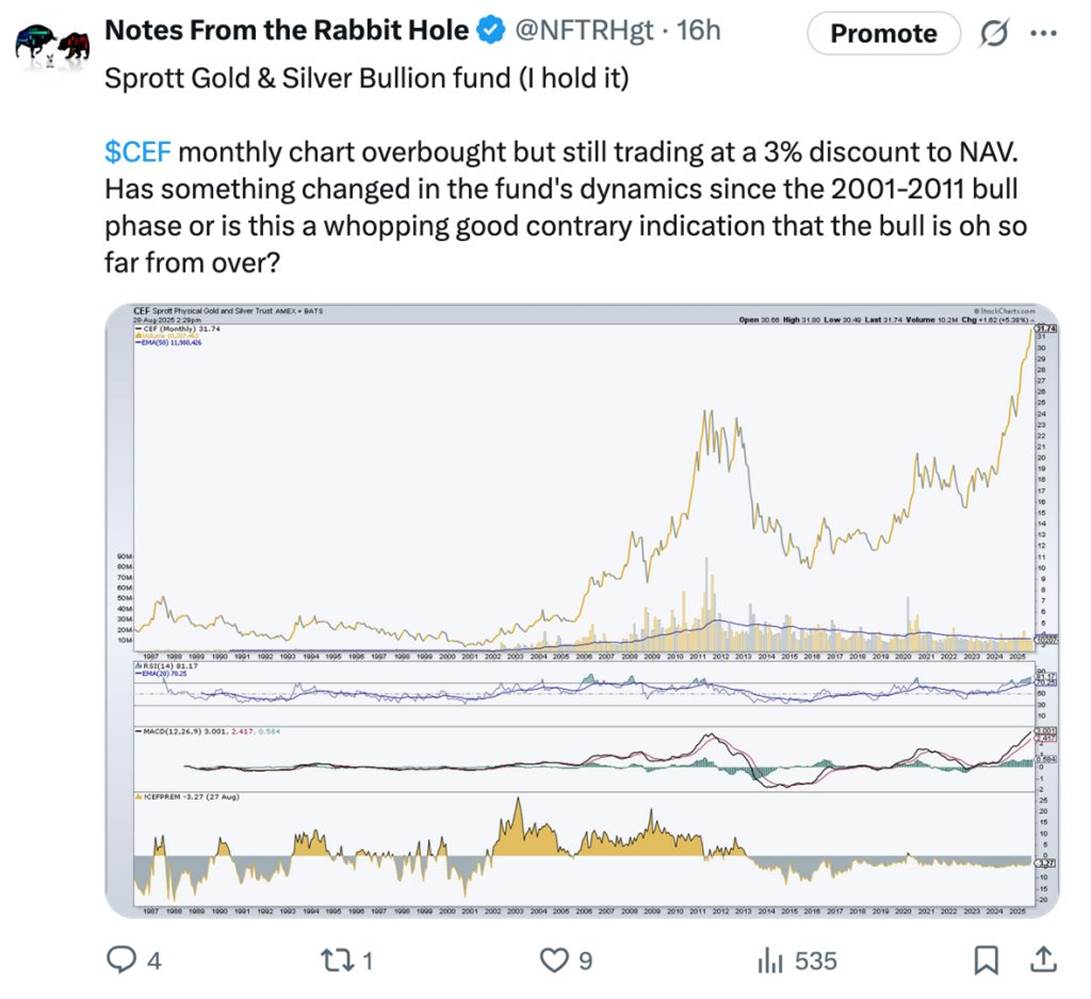
Task: Click the share upload arrow icon
Action: pos(1042,961)
